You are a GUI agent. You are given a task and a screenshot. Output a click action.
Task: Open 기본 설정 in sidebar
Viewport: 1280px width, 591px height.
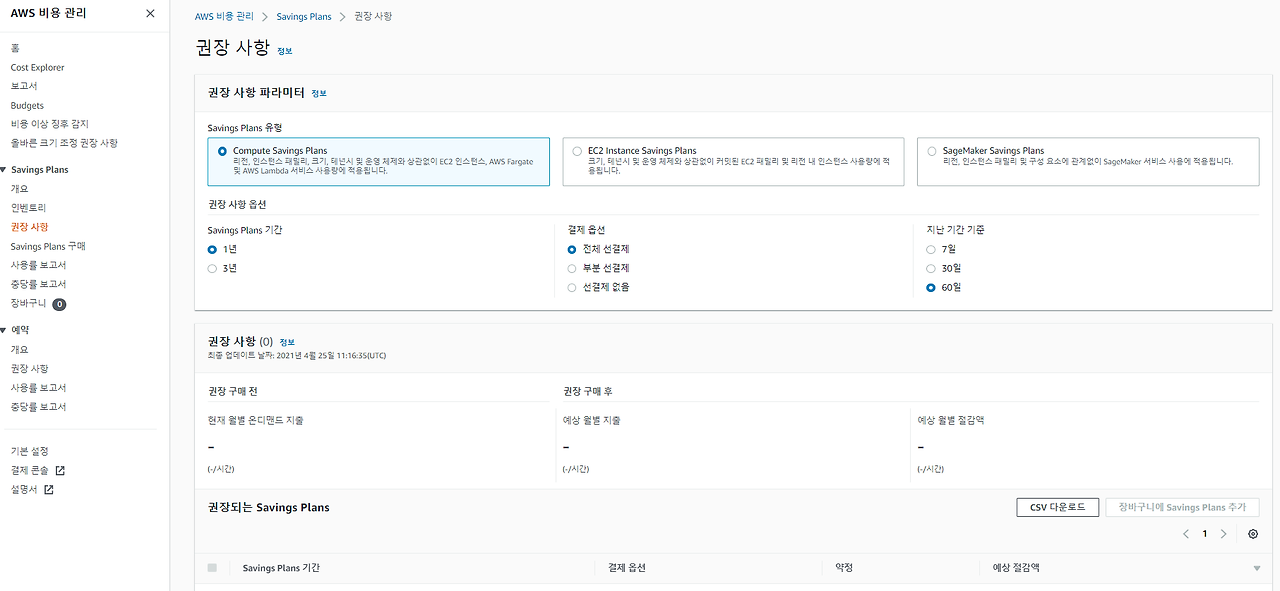point(30,451)
